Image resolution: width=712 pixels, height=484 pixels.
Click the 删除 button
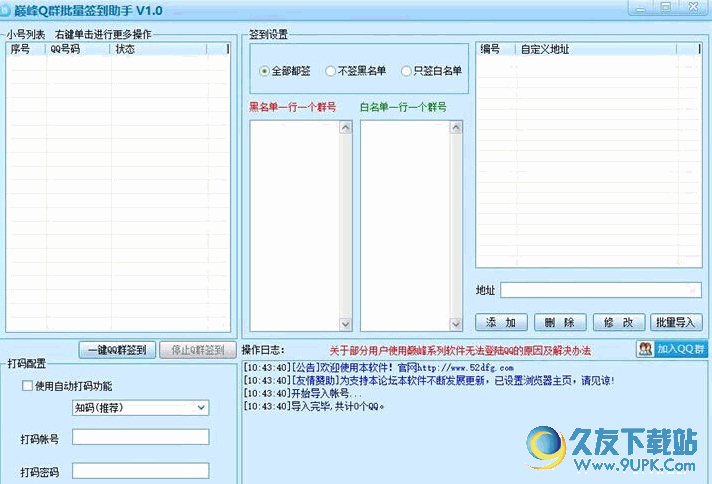point(560,322)
